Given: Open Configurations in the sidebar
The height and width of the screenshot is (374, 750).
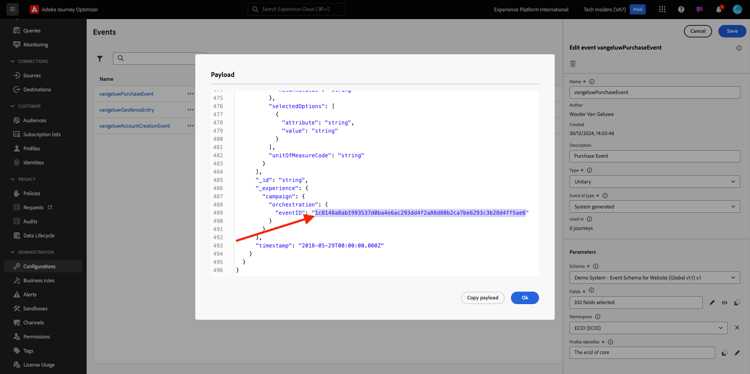Looking at the screenshot, I should pyautogui.click(x=43, y=266).
